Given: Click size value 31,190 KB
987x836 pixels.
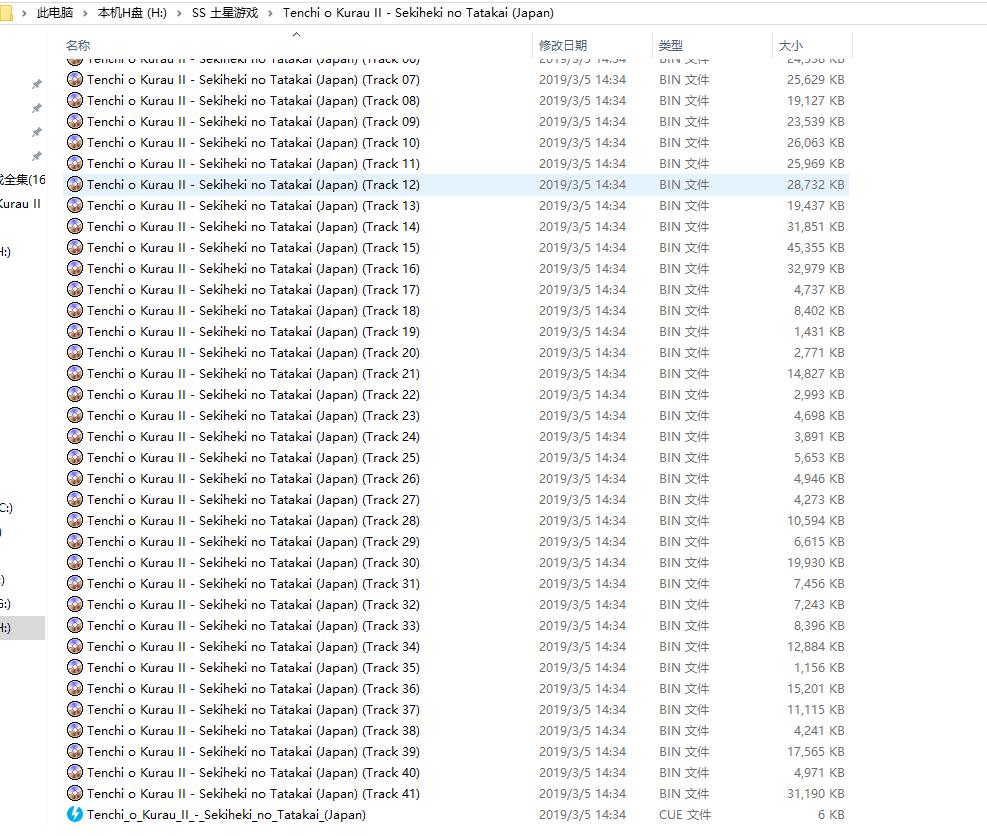Looking at the screenshot, I should [815, 793].
